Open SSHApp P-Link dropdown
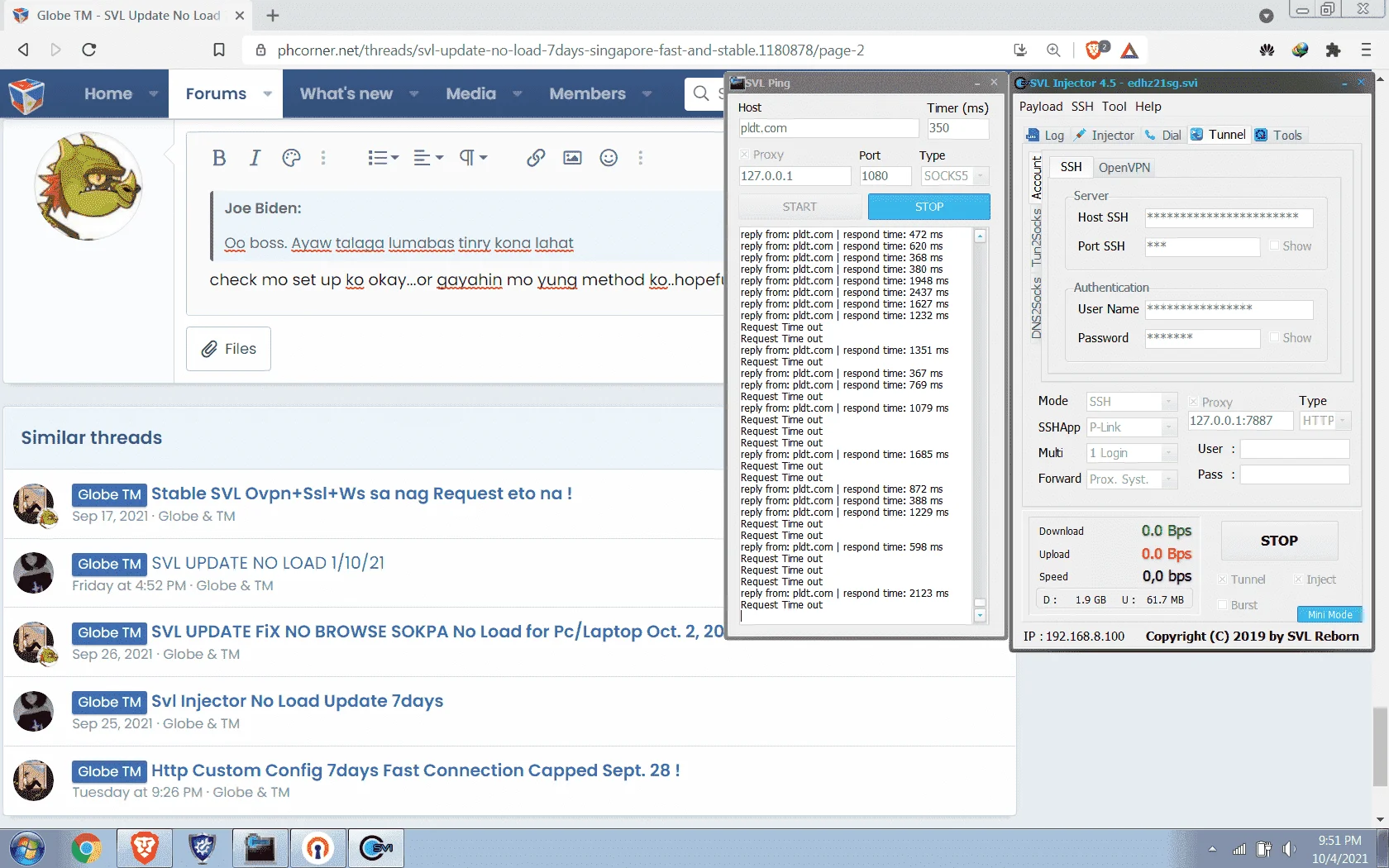1389x868 pixels. pyautogui.click(x=1132, y=427)
